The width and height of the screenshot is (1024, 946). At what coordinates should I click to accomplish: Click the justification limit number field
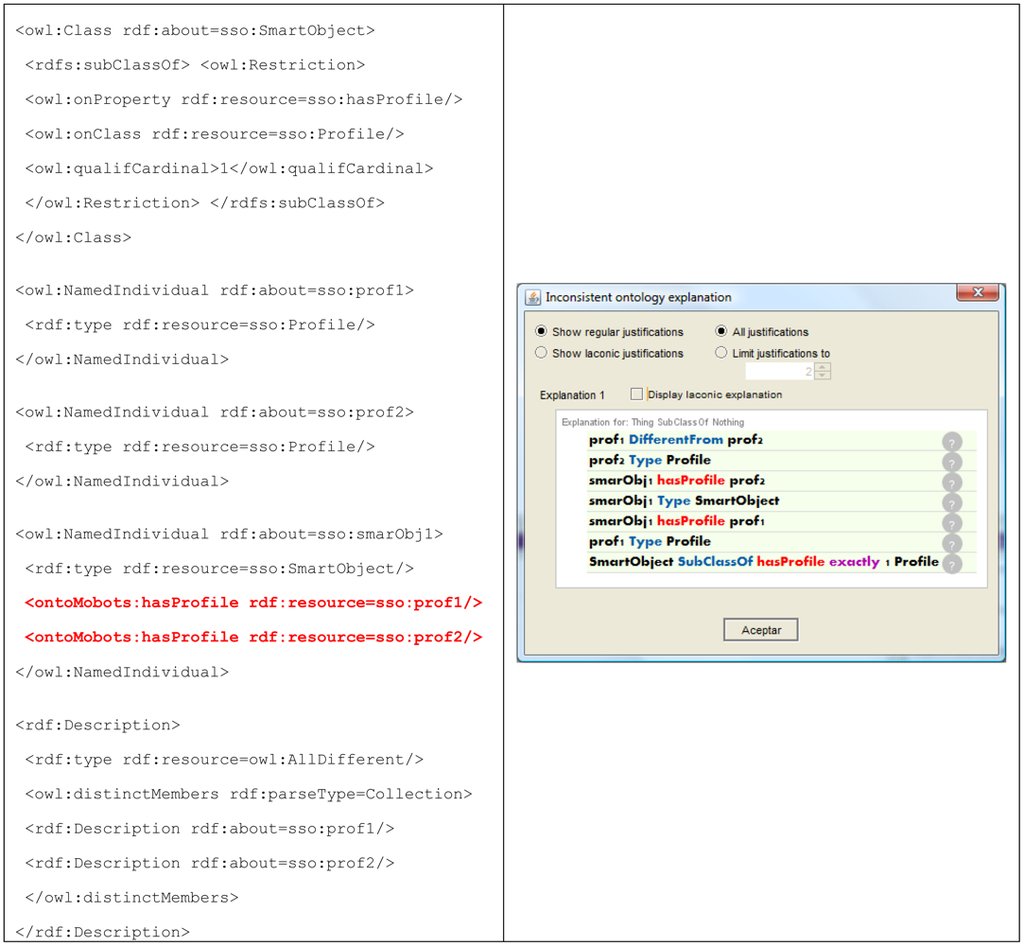pyautogui.click(x=778, y=372)
